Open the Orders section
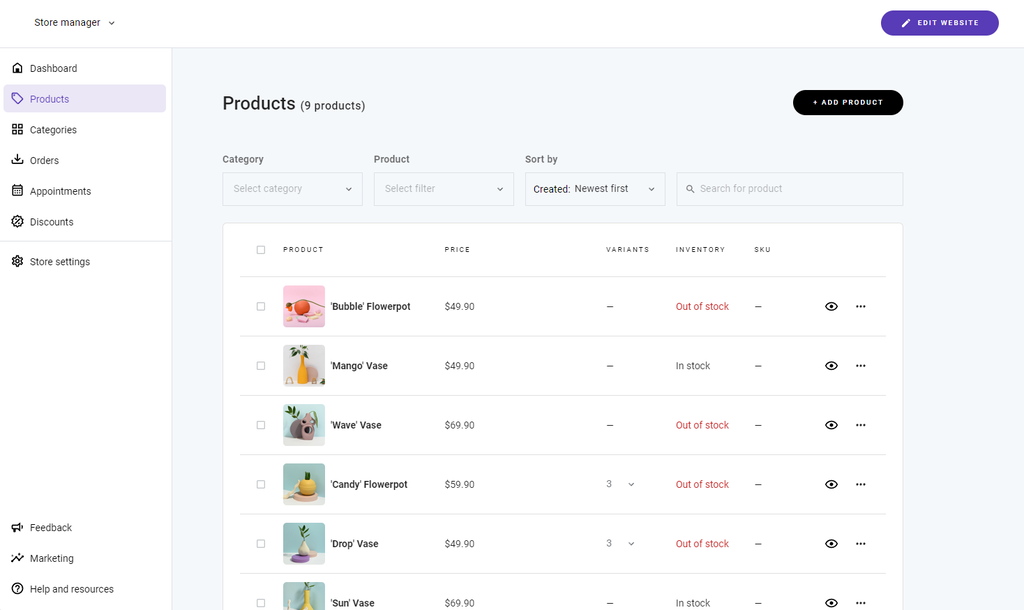 [47, 160]
